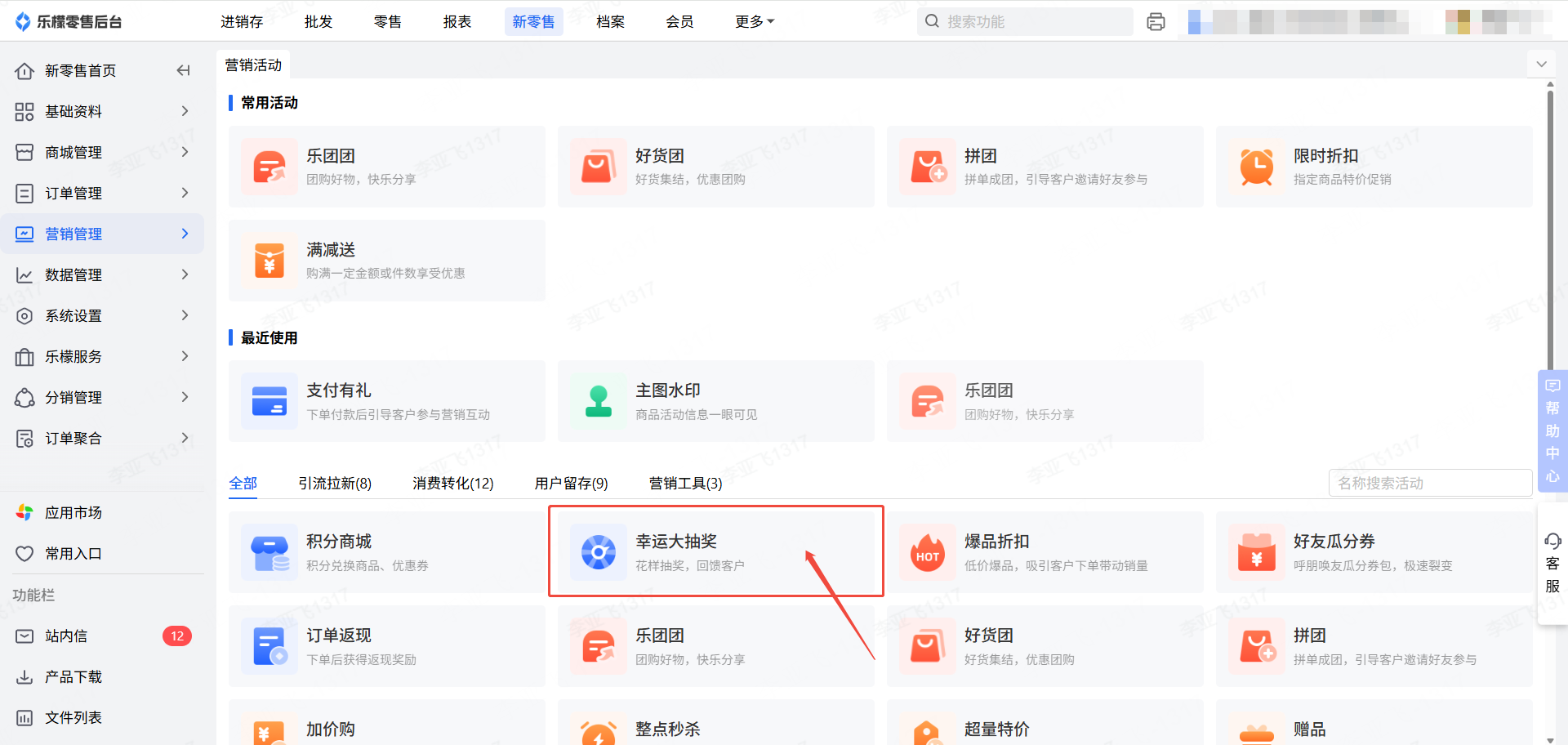The width and height of the screenshot is (1568, 745).
Task: Click the search magnifier icon
Action: [932, 21]
